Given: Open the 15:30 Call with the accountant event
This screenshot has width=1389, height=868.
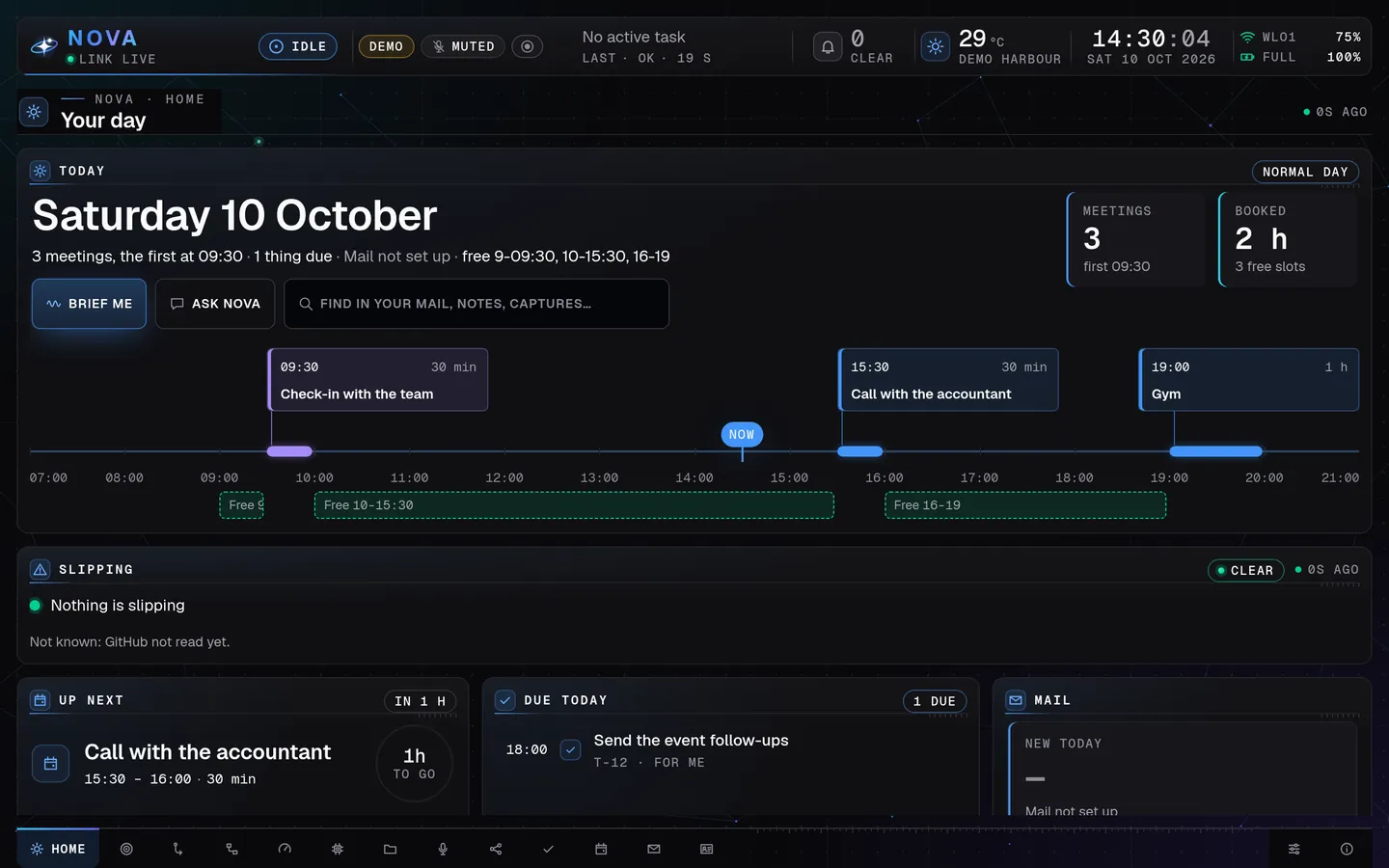Looking at the screenshot, I should (x=948, y=380).
